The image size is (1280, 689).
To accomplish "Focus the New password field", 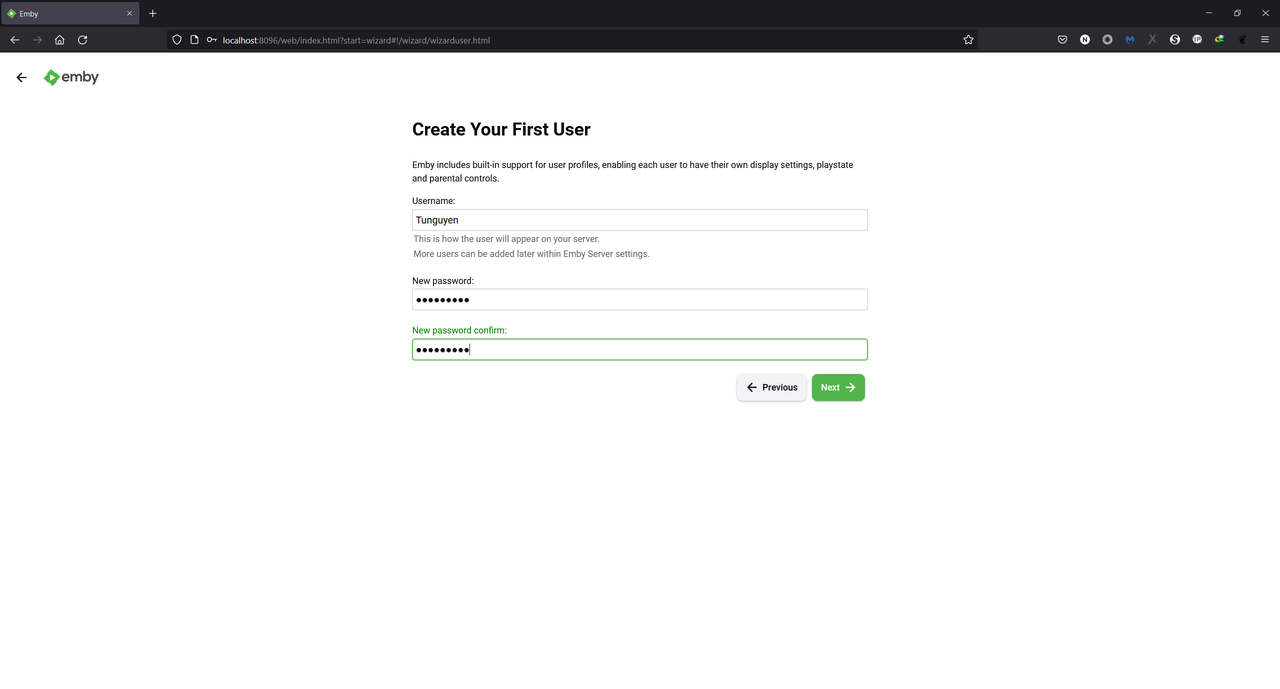I will tap(640, 300).
